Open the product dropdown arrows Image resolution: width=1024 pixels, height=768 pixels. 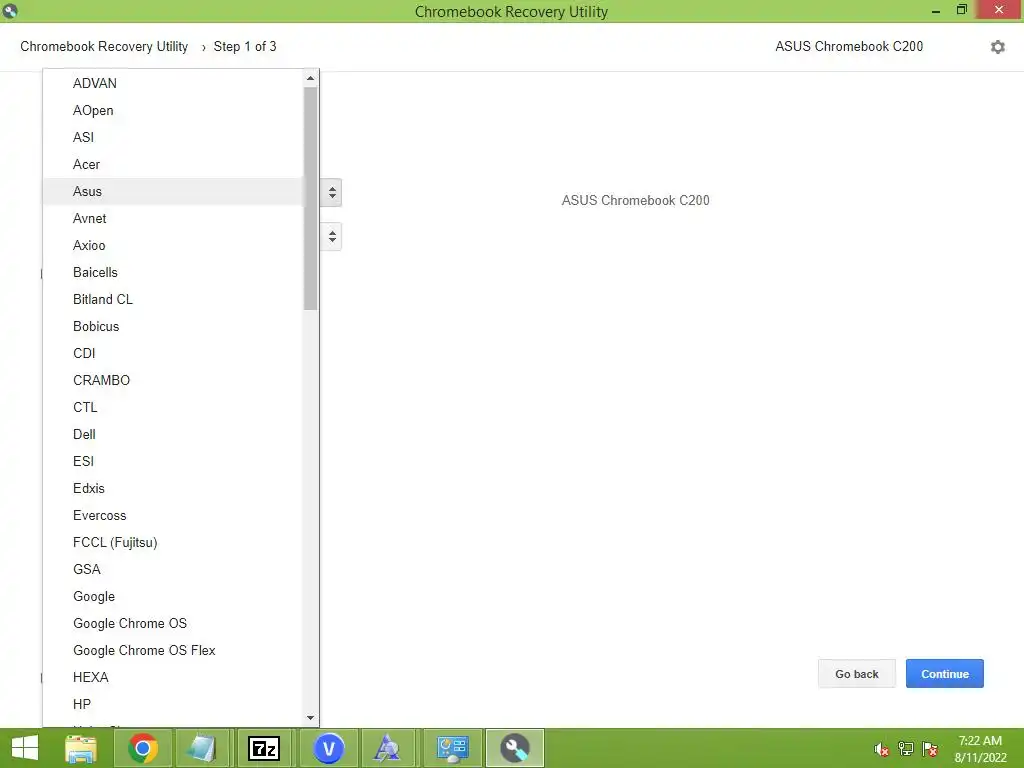pos(332,236)
